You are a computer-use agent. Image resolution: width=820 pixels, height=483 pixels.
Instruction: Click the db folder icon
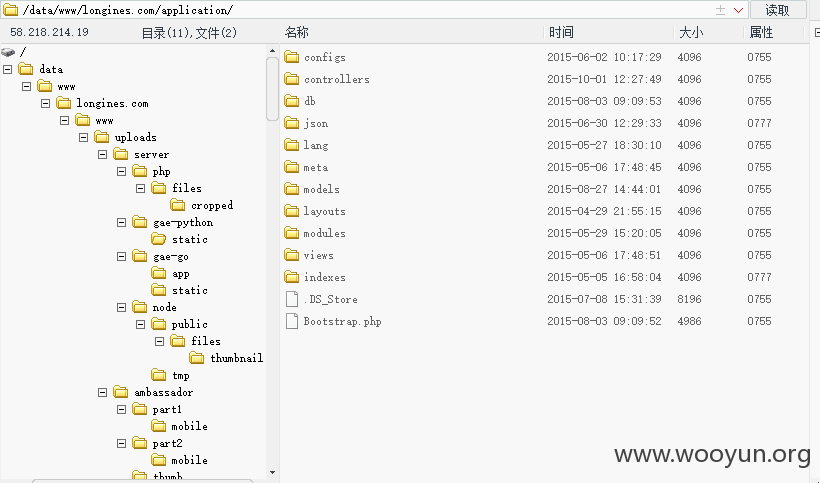point(292,101)
